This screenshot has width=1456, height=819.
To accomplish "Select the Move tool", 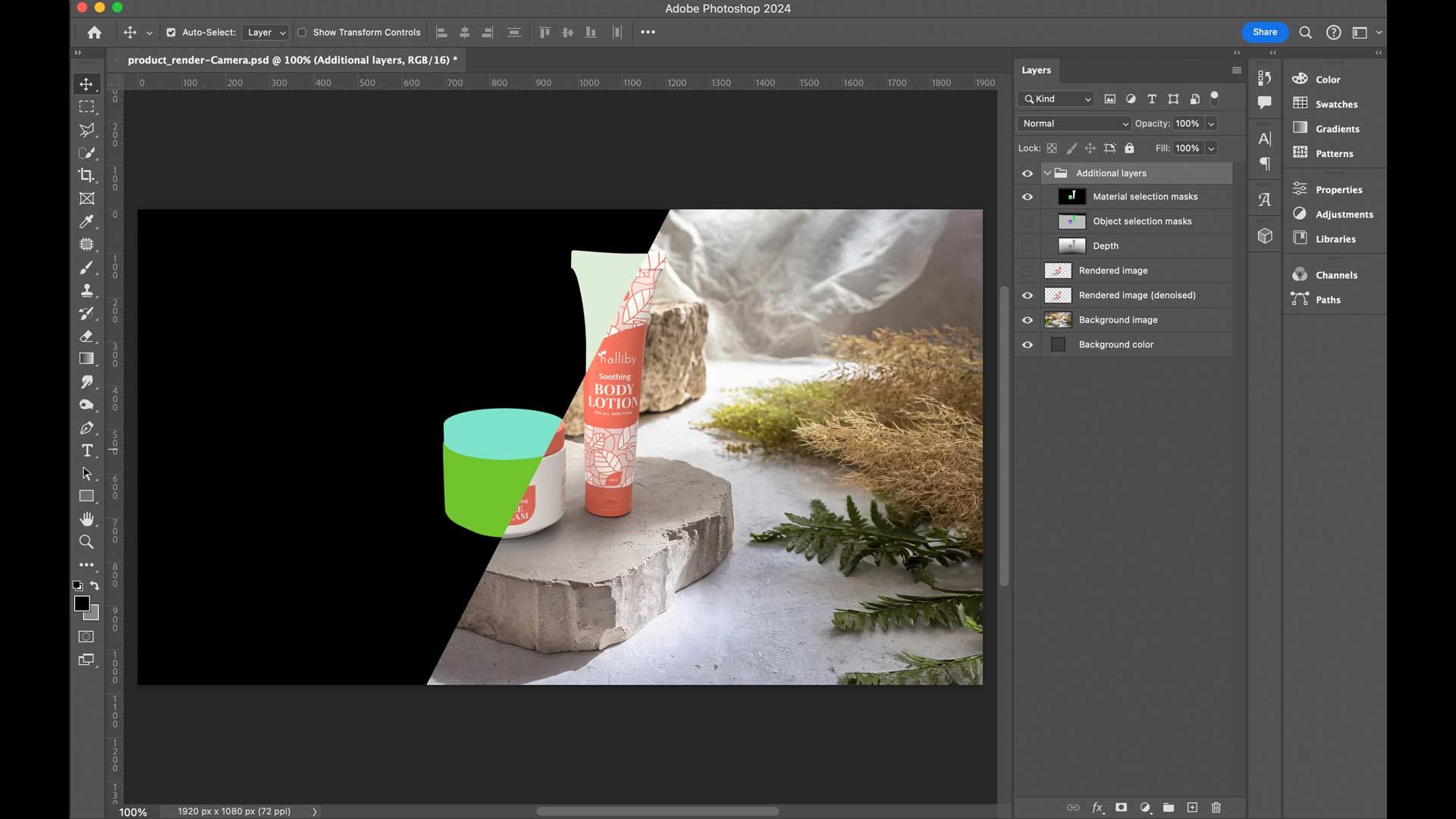I will pos(86,83).
